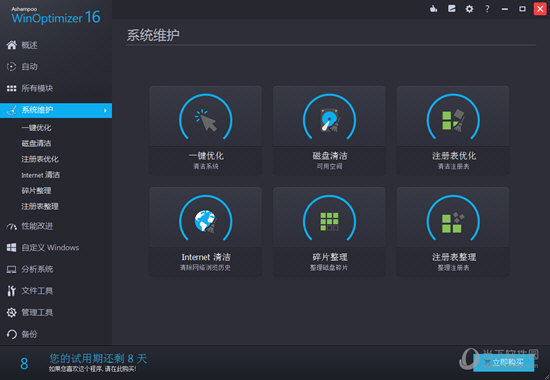Open the 注册表优化 submenu entry
The height and width of the screenshot is (380, 550).
coord(40,159)
